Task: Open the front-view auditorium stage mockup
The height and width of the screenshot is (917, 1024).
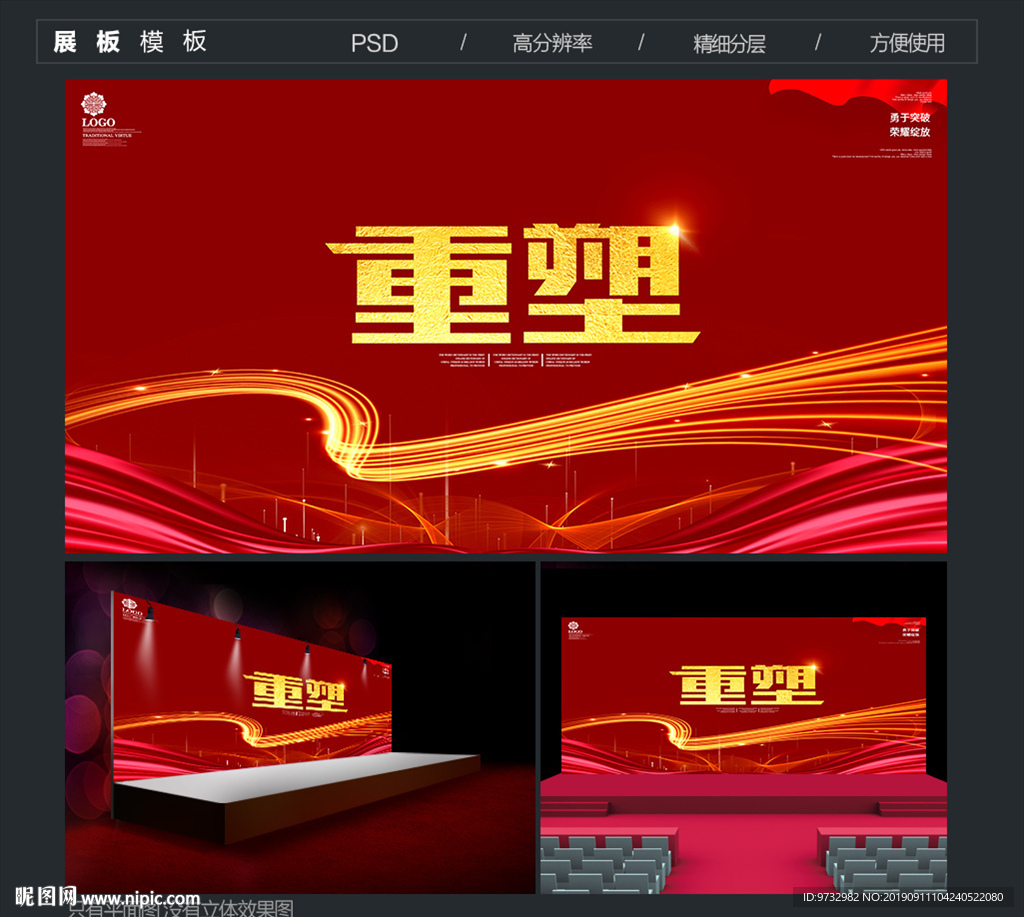Action: point(743,727)
